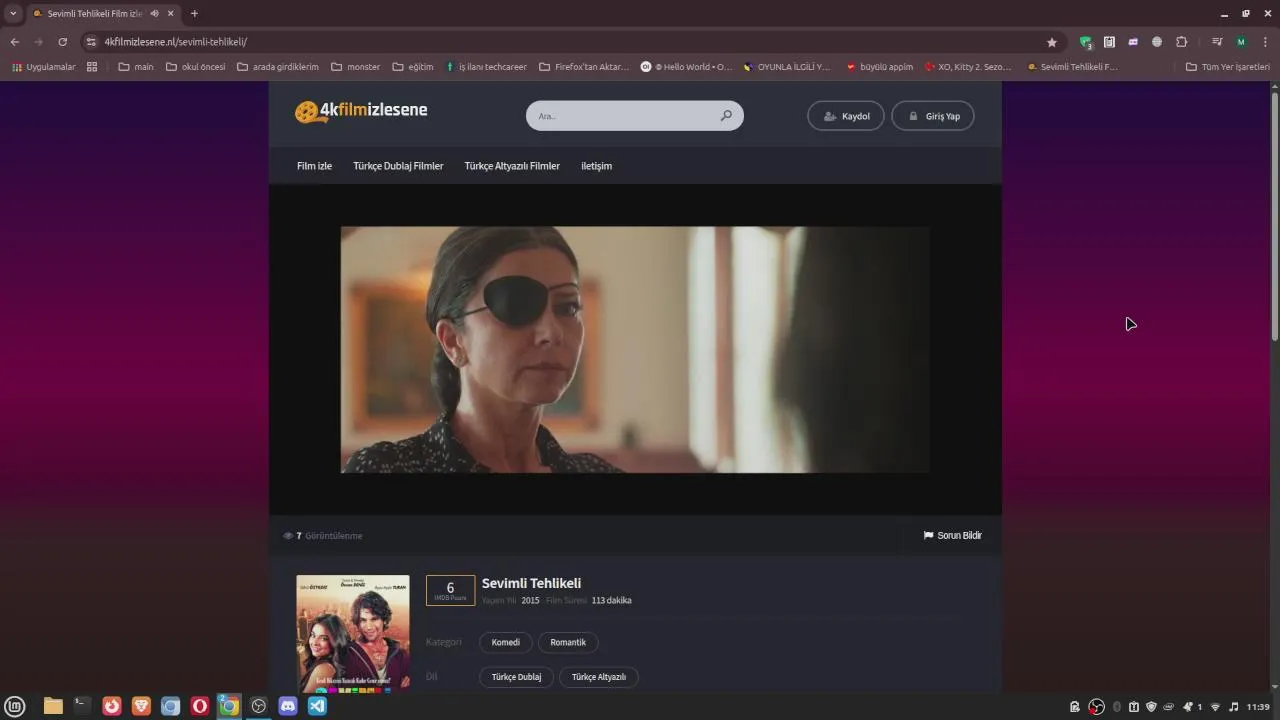1280x720 pixels.
Task: Click the green shield extension icon
Action: (1085, 42)
